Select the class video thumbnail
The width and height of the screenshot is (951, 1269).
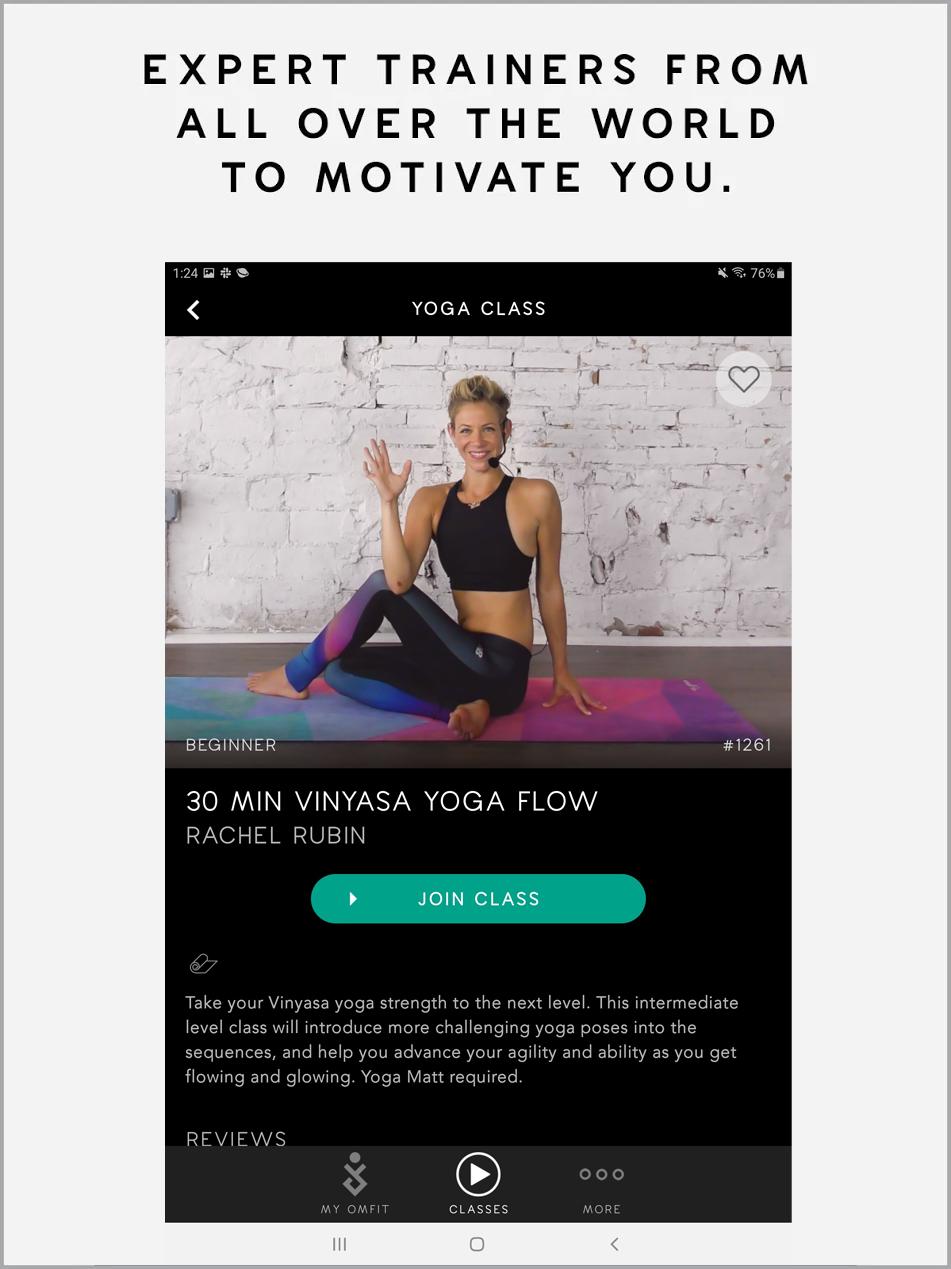point(478,552)
